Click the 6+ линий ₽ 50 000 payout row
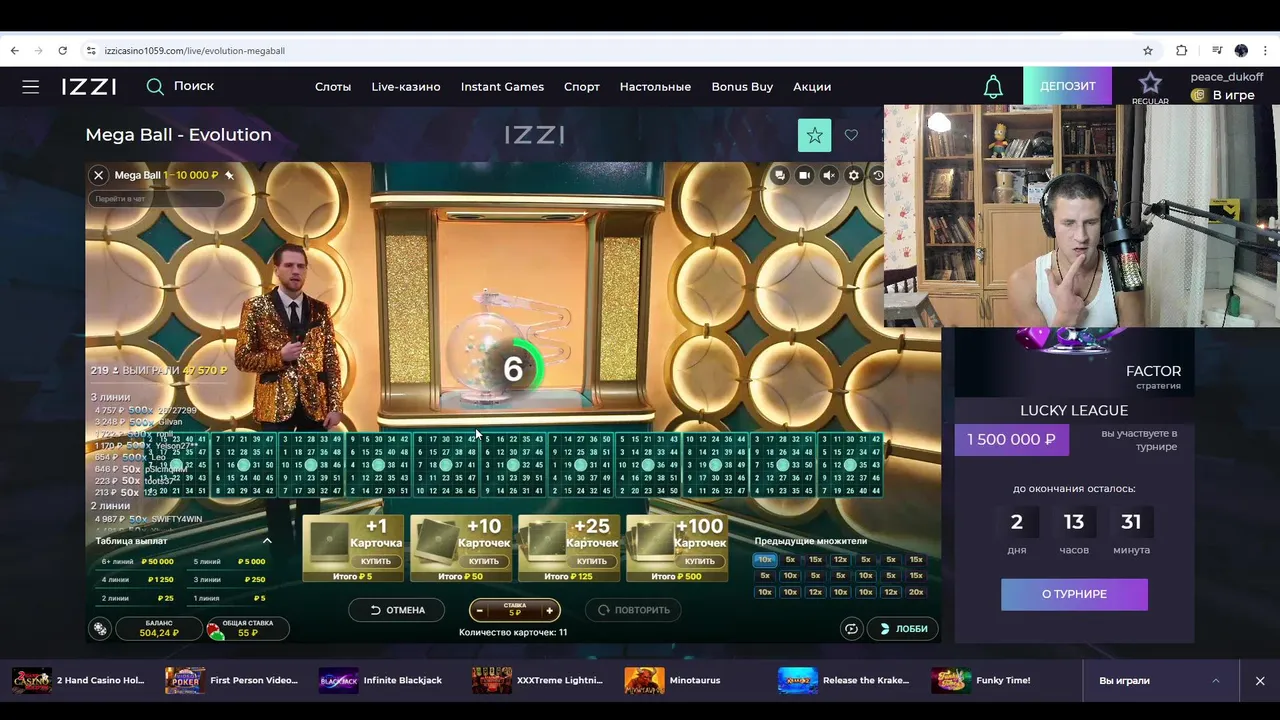Viewport: 1280px width, 720px height. (x=138, y=562)
